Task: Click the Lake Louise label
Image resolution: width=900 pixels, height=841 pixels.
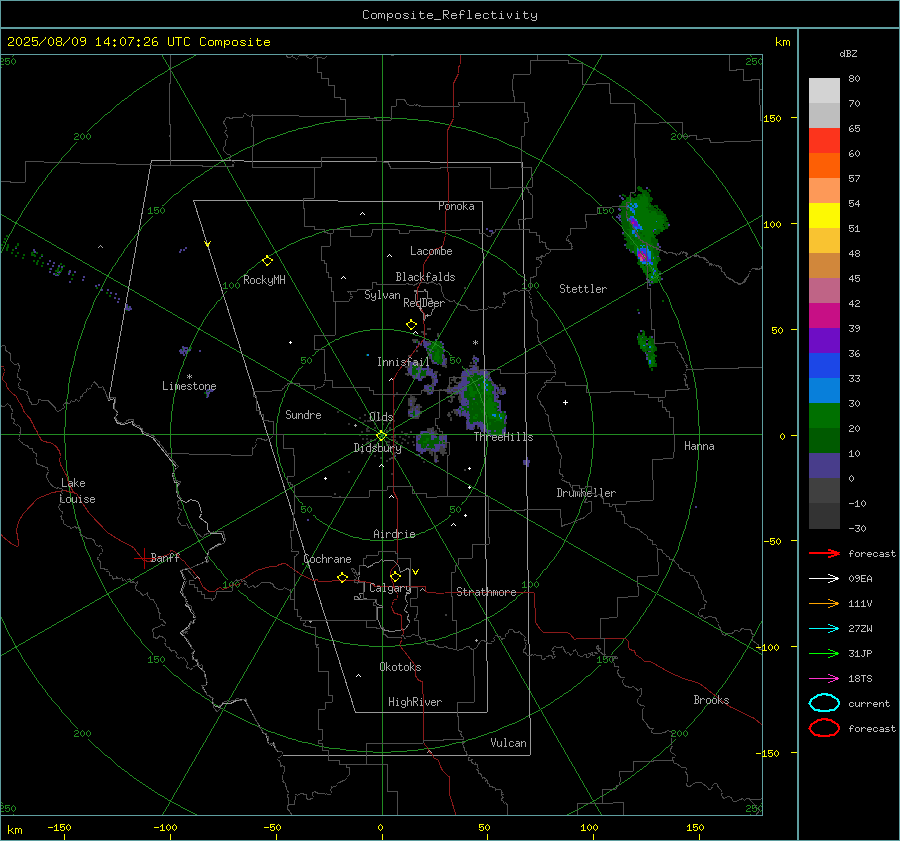Action: (77, 491)
